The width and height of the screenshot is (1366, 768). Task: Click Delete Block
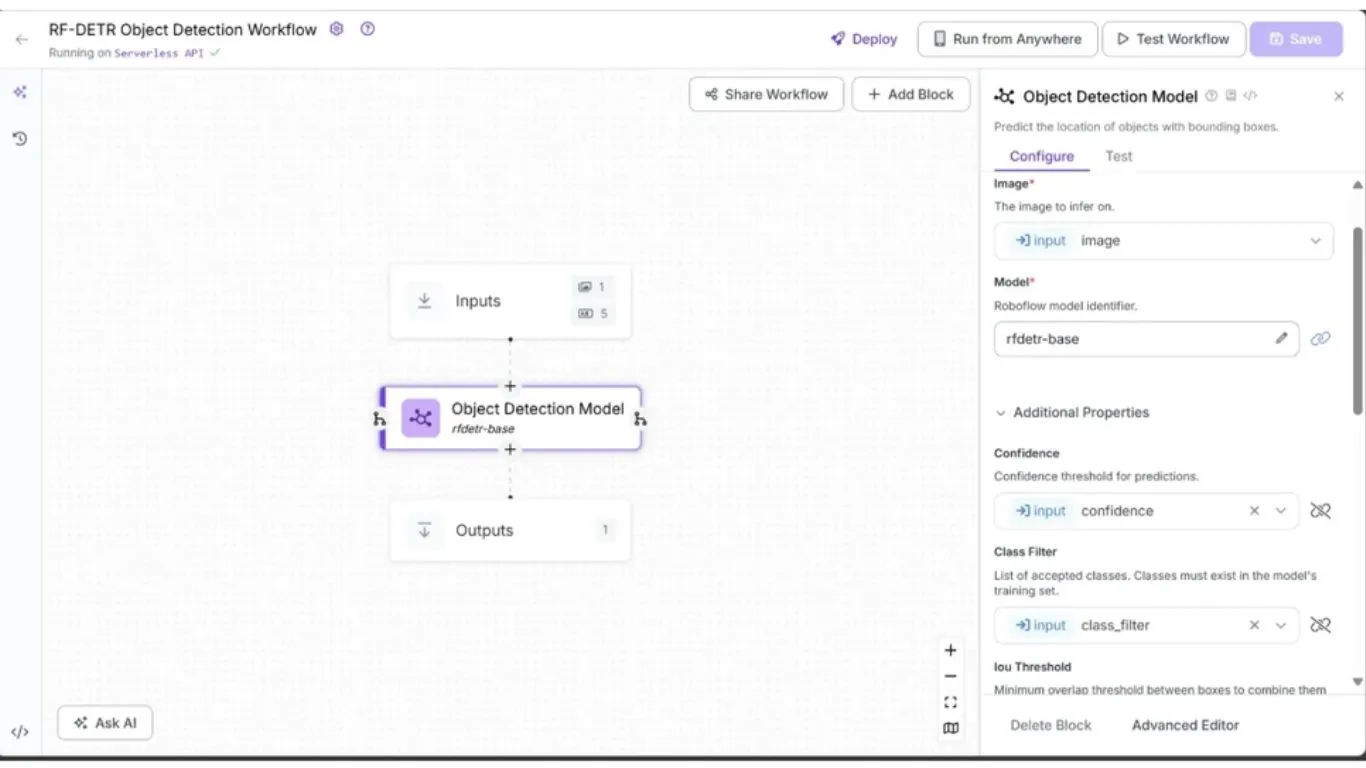click(1051, 725)
